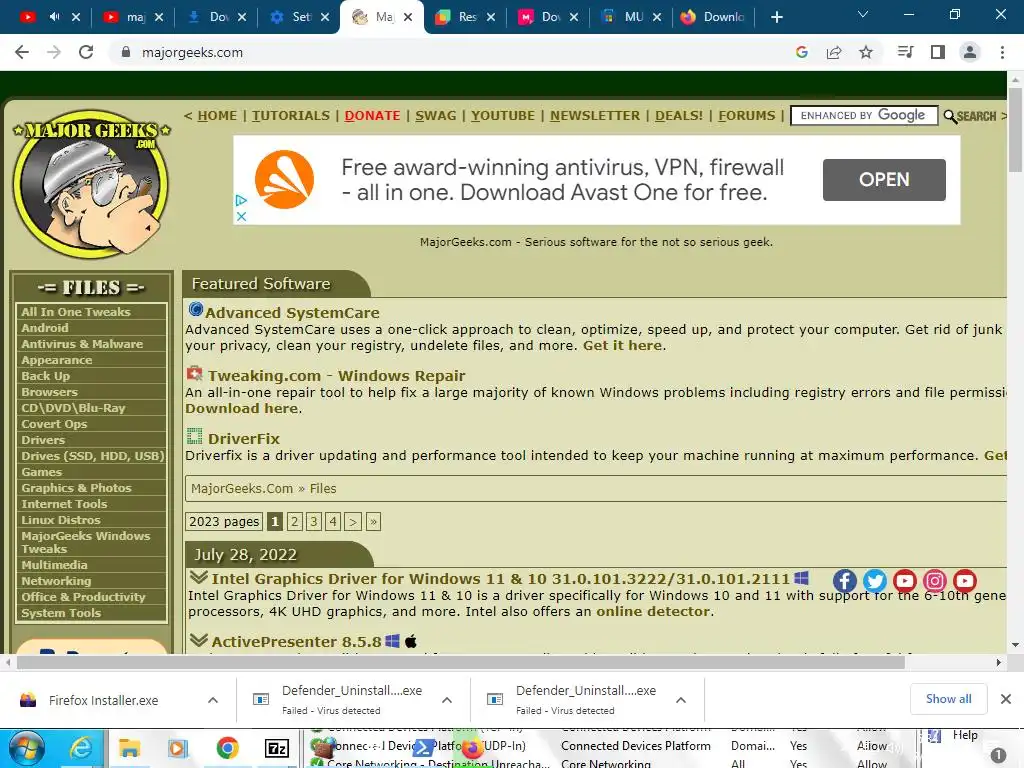This screenshot has height=768, width=1024.
Task: Click the vertical page scrollbar thumb
Action: [x=1015, y=129]
